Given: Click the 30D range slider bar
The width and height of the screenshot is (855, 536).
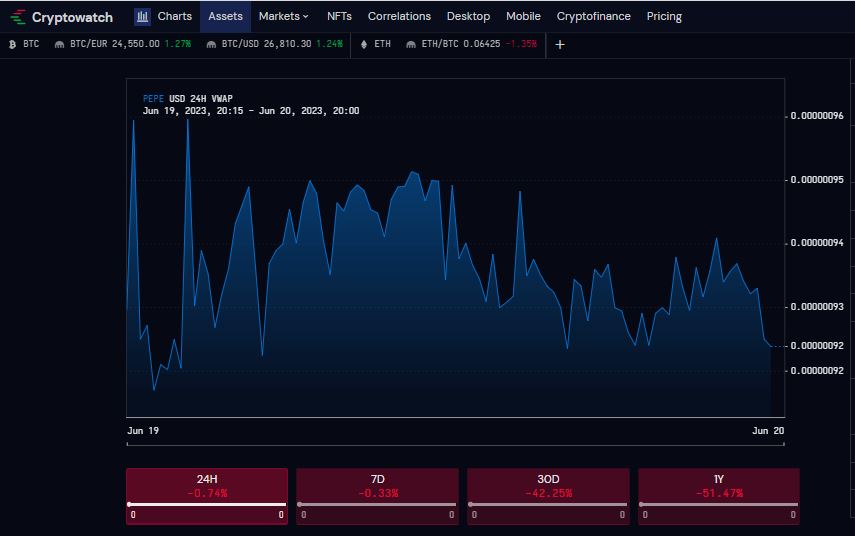Looking at the screenshot, I should [548, 504].
